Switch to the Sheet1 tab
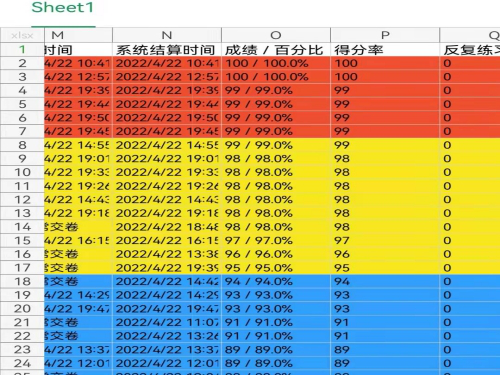500x375 pixels. coord(63,8)
